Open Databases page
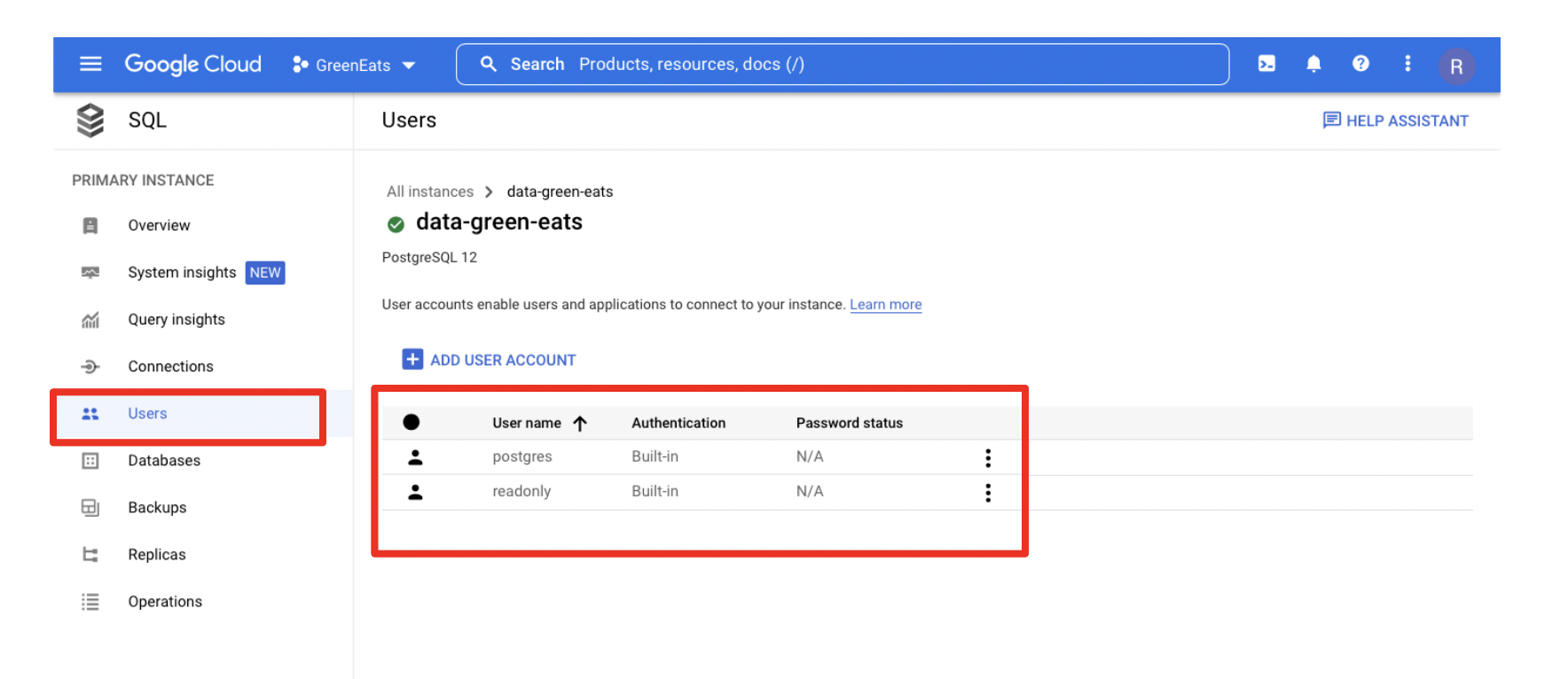This screenshot has width=1568, height=679. pos(164,460)
